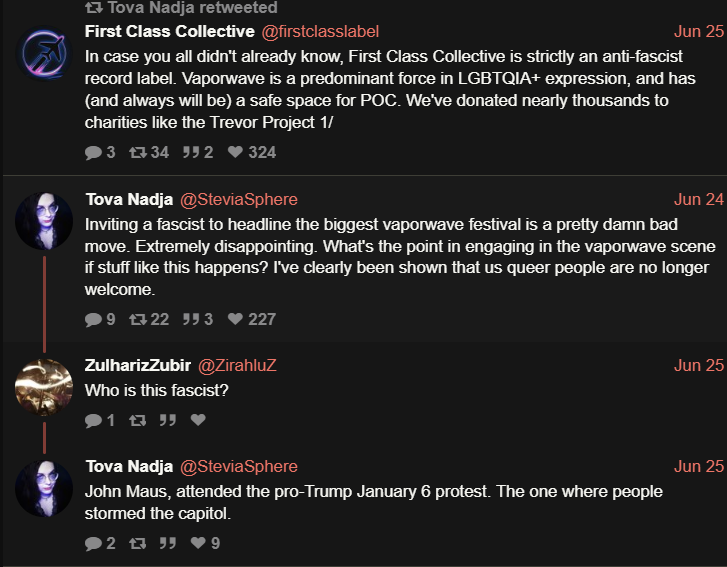Screen dimensions: 727x567
Task: Open First Class Collective display name
Action: (x=169, y=31)
